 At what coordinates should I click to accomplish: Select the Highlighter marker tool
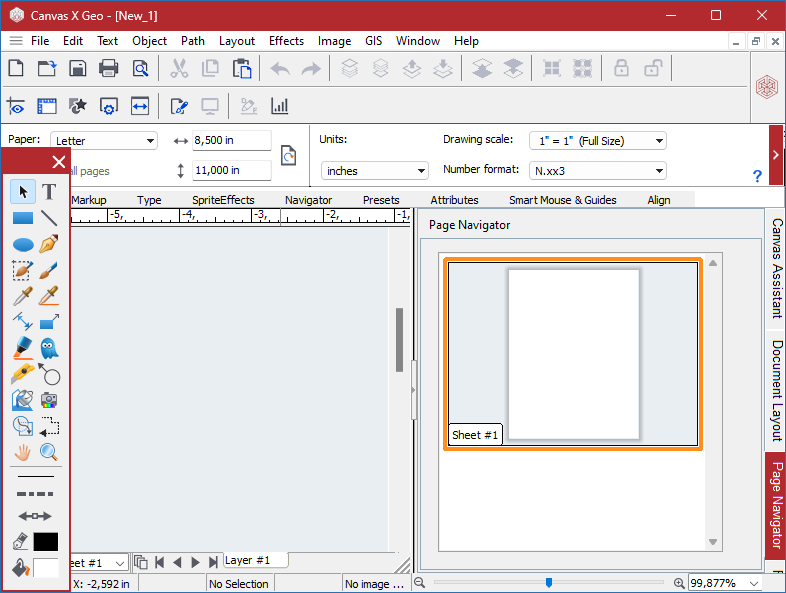pos(23,348)
